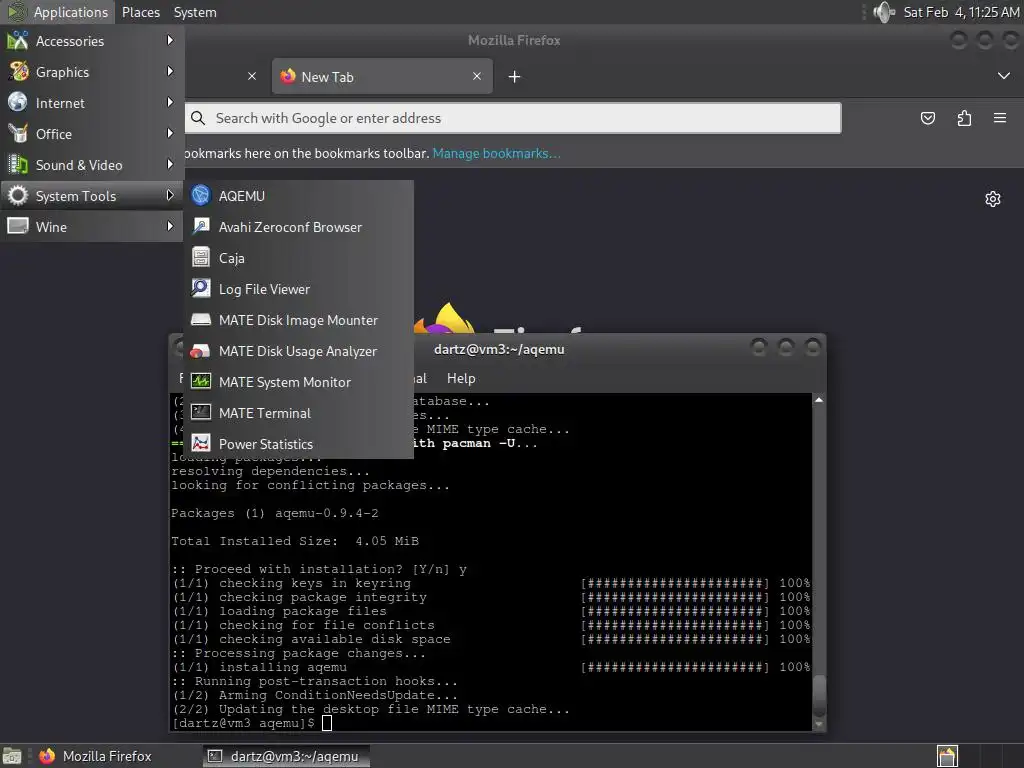Expand the Graphics submenu arrow

point(170,71)
